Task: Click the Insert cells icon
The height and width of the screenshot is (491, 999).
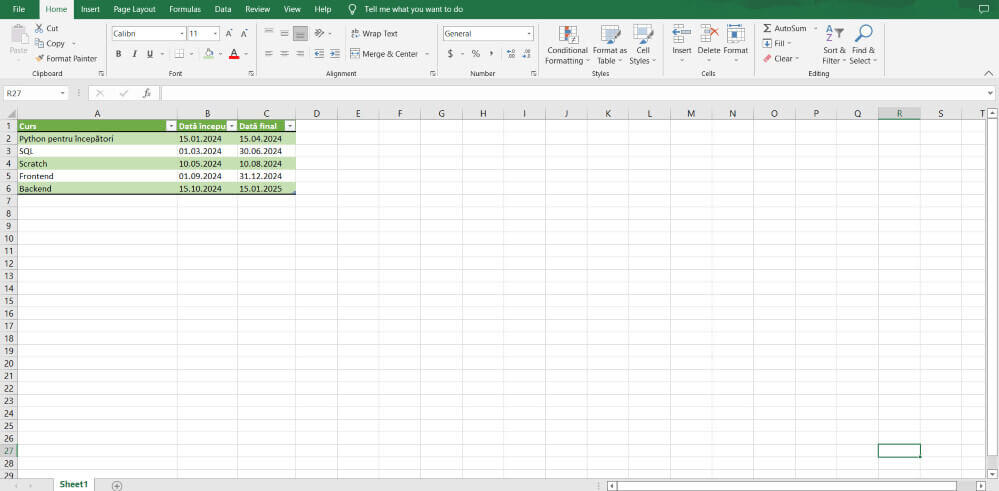Action: [682, 34]
